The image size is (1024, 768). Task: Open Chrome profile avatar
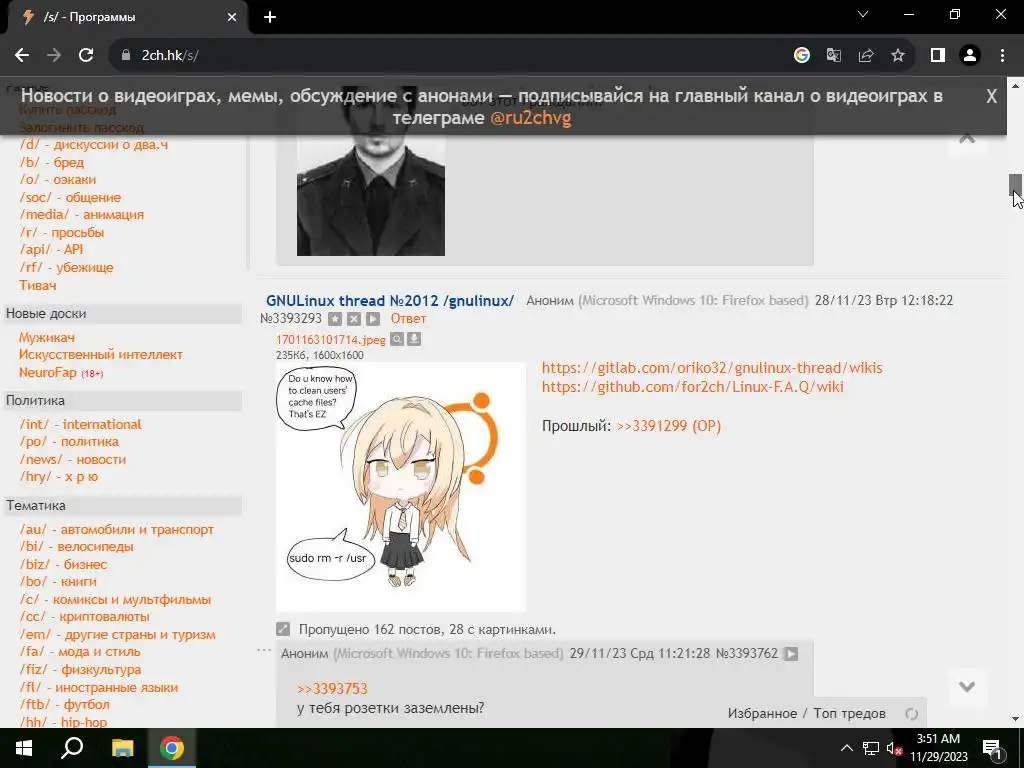[x=970, y=56]
